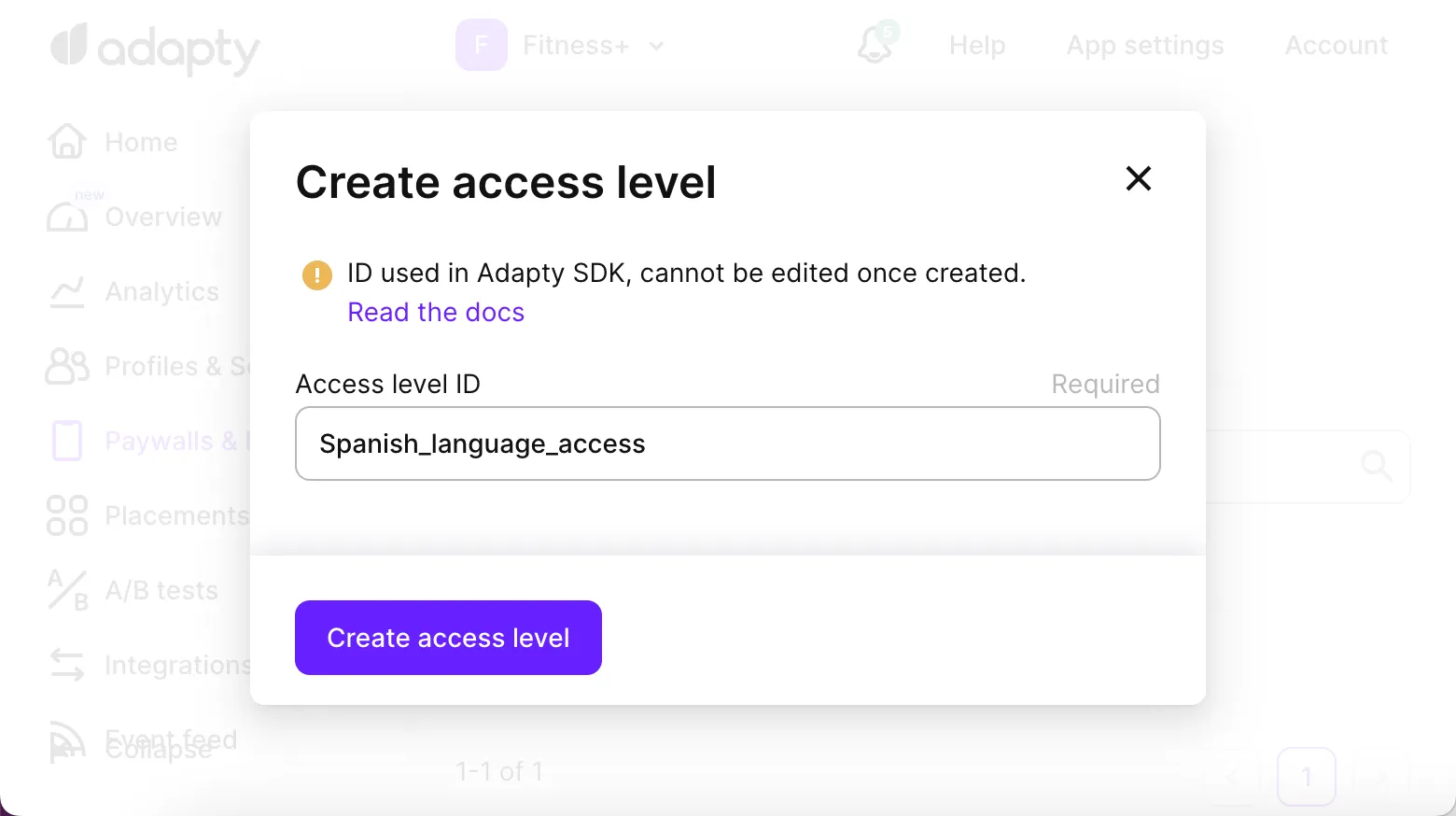Click the Placements grid icon
Image resolution: width=1456 pixels, height=816 pixels.
pos(67,515)
